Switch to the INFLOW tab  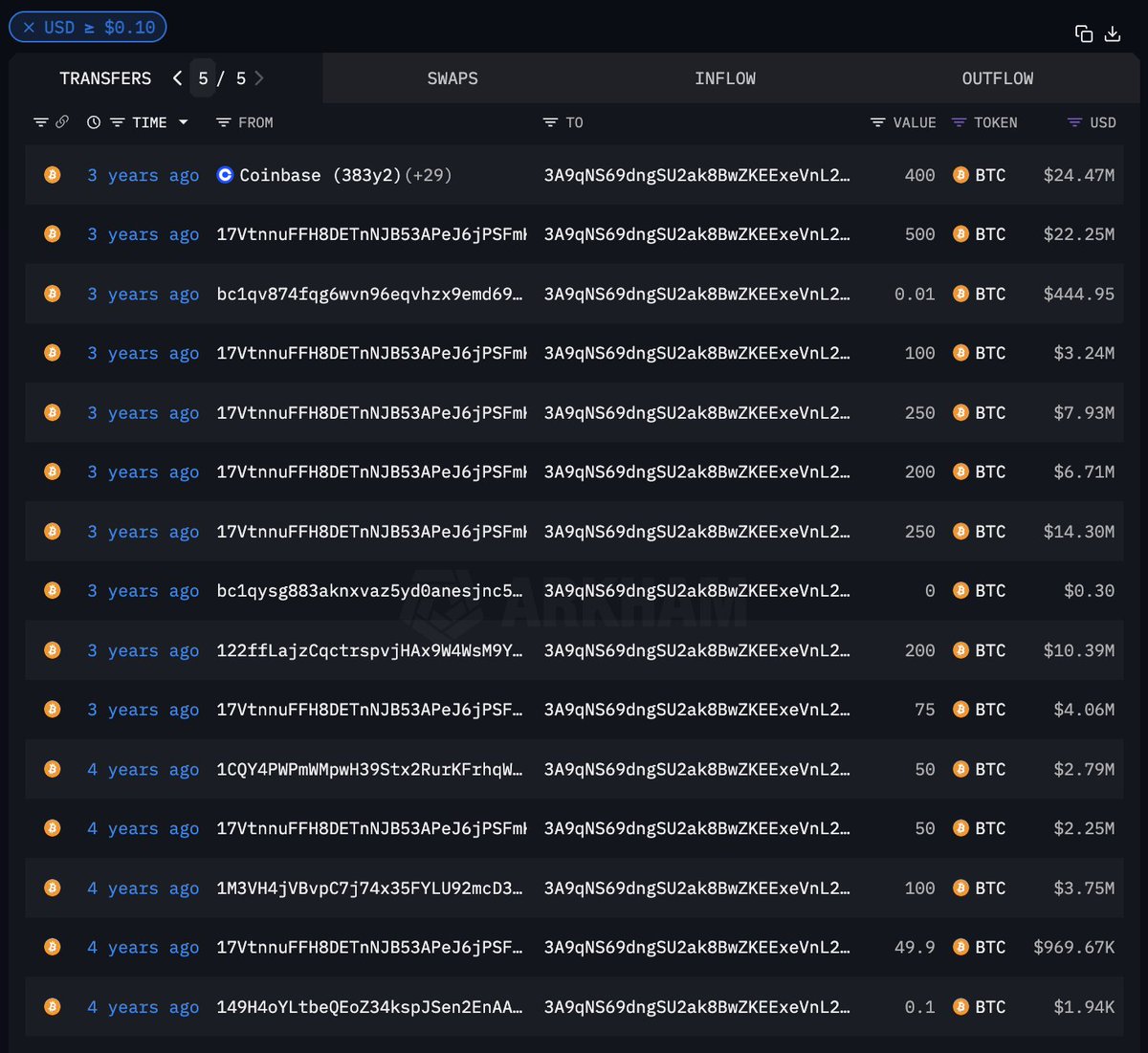tap(725, 78)
